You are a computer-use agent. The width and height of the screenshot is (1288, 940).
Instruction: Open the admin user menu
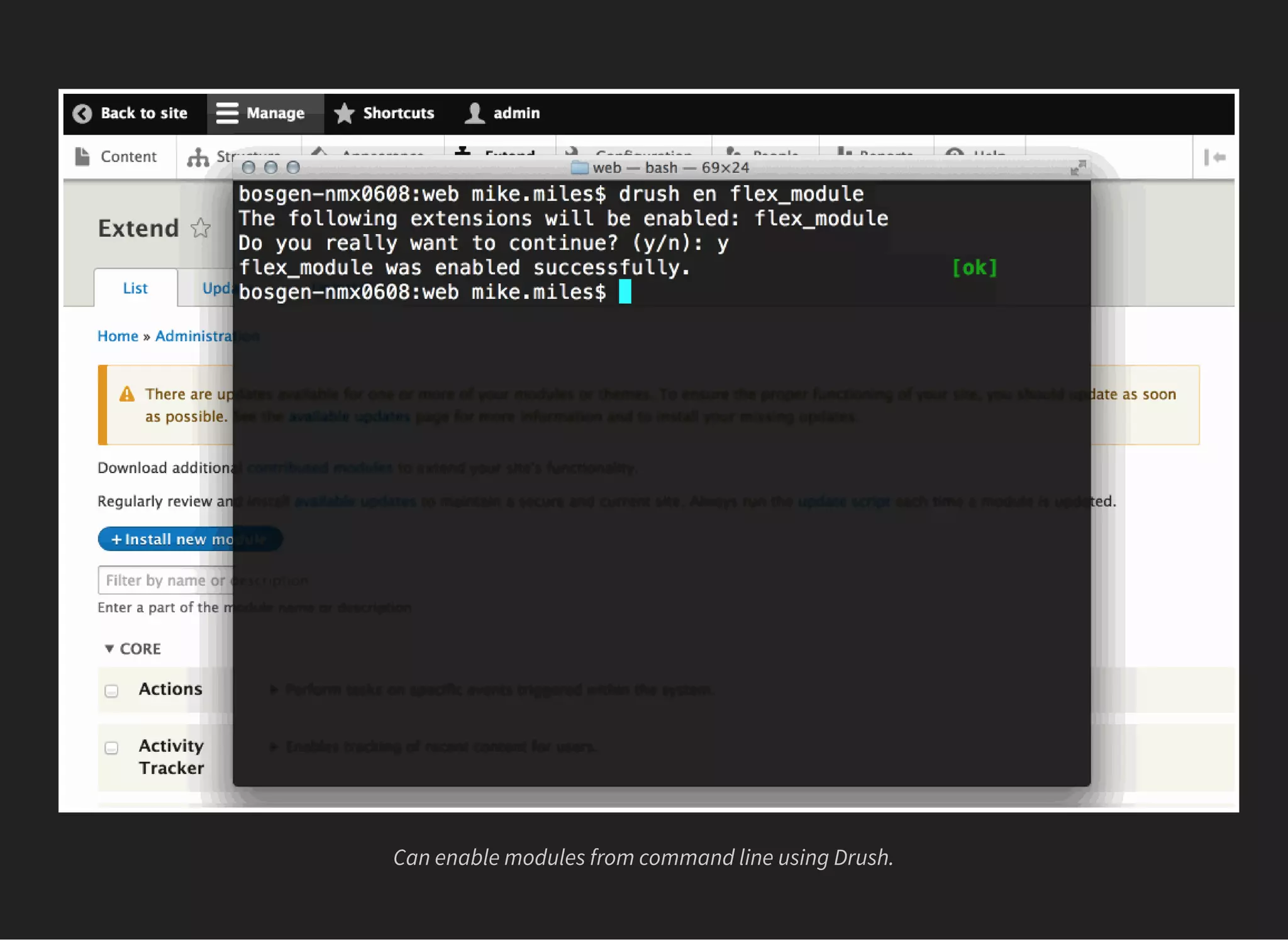click(x=502, y=113)
